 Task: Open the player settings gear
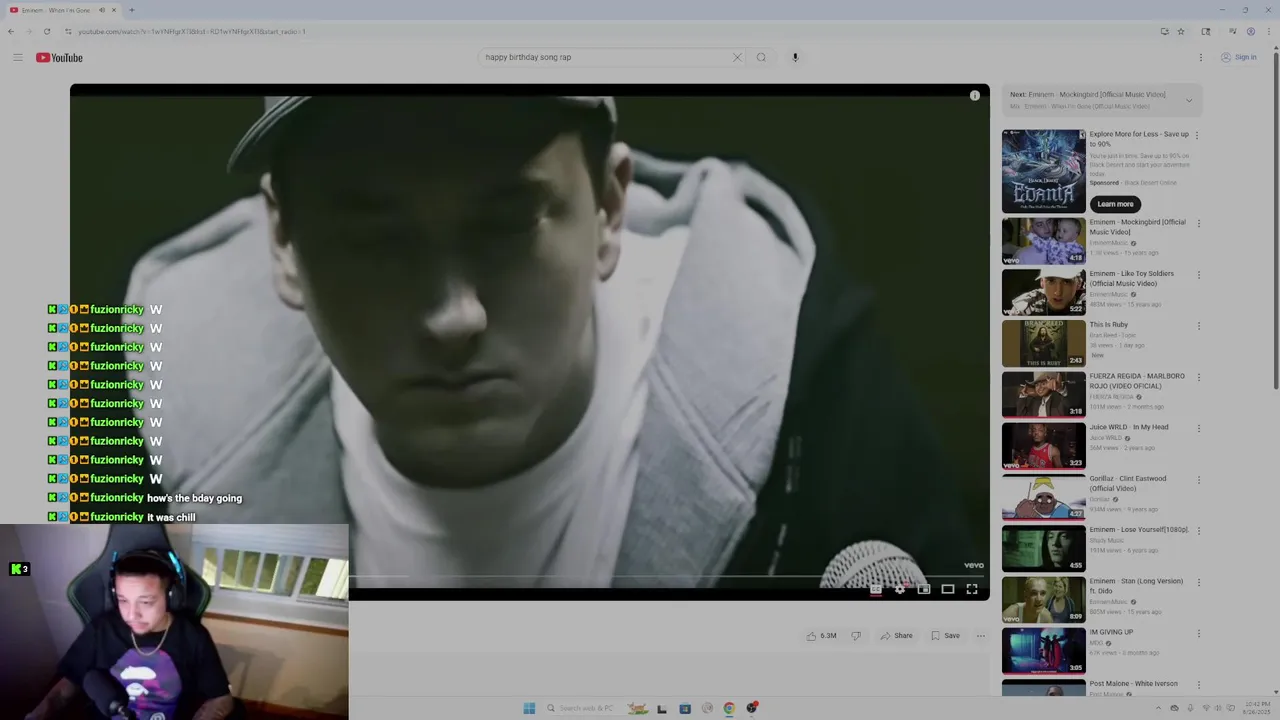[x=900, y=589]
